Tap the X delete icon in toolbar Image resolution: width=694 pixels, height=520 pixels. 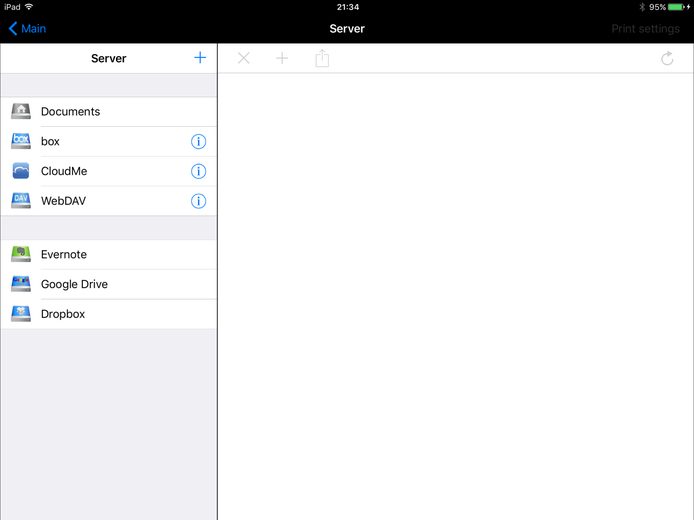pos(244,58)
